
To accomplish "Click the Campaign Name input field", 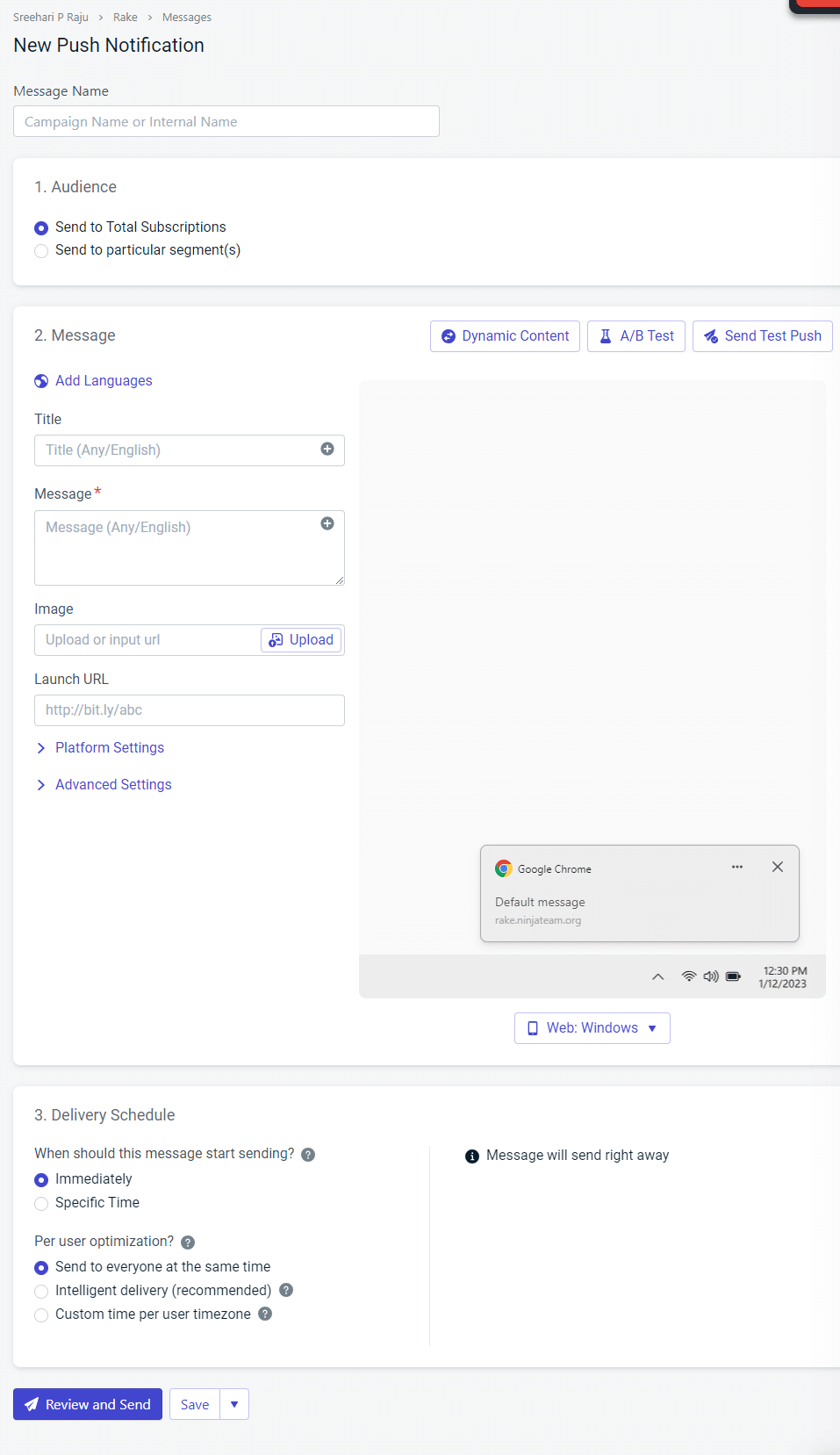I will [226, 122].
